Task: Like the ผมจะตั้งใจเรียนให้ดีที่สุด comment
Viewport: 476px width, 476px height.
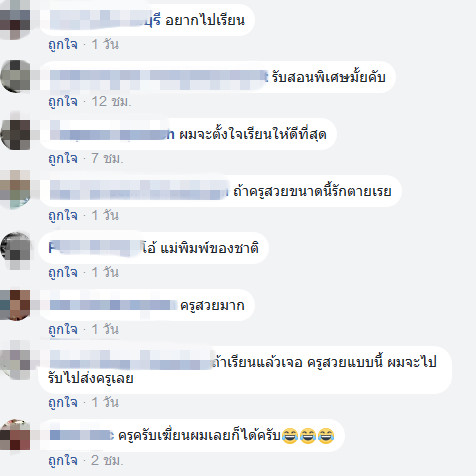Action: pyautogui.click(x=63, y=158)
